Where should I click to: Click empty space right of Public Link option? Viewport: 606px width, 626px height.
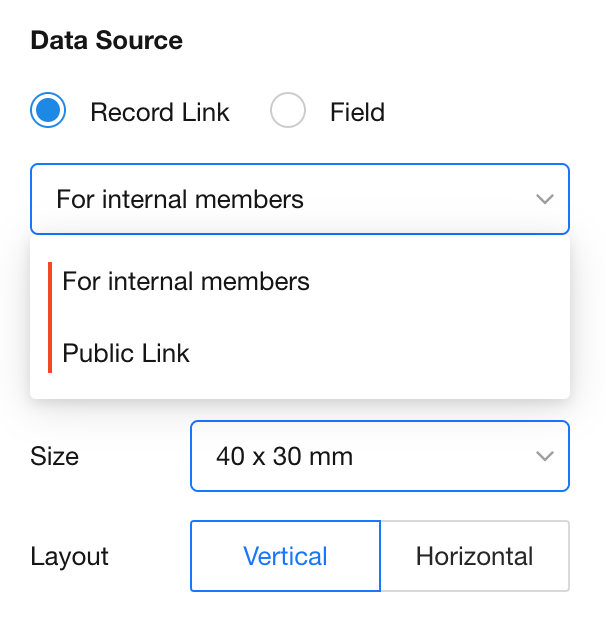tap(400, 352)
